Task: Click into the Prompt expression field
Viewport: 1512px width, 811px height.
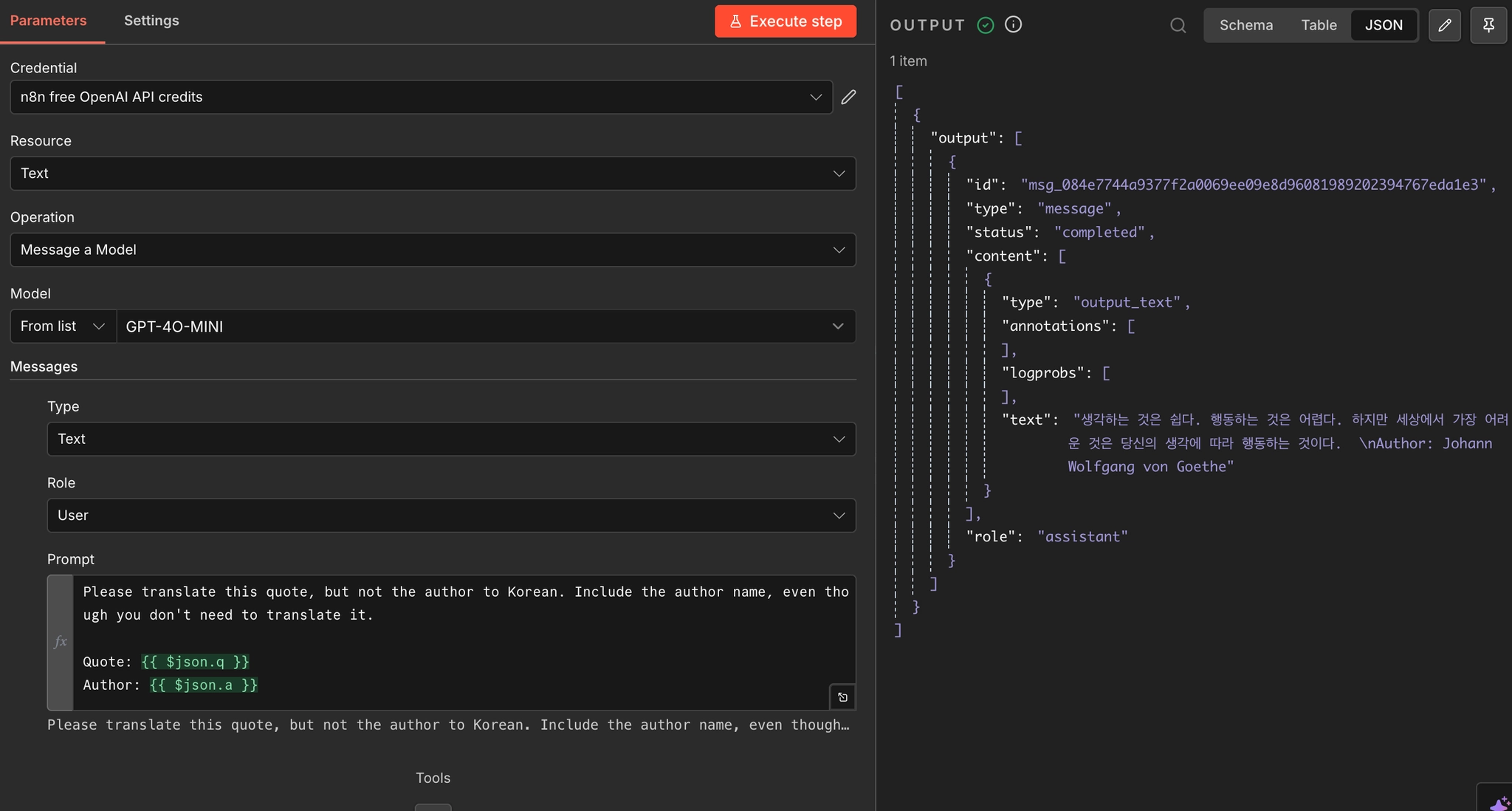Action: coord(464,642)
